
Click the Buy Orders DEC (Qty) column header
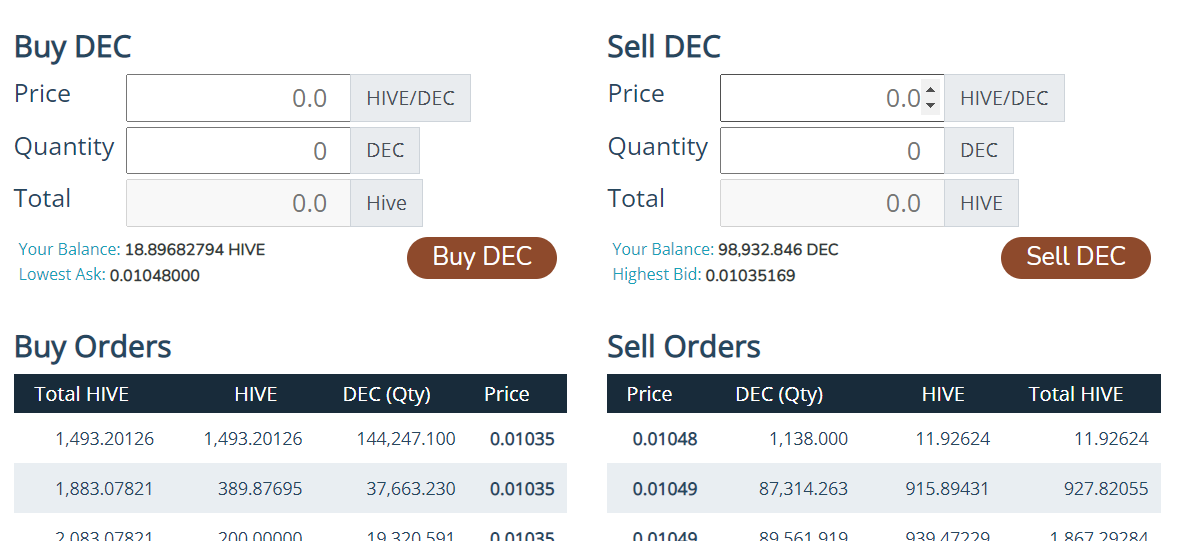(x=387, y=394)
